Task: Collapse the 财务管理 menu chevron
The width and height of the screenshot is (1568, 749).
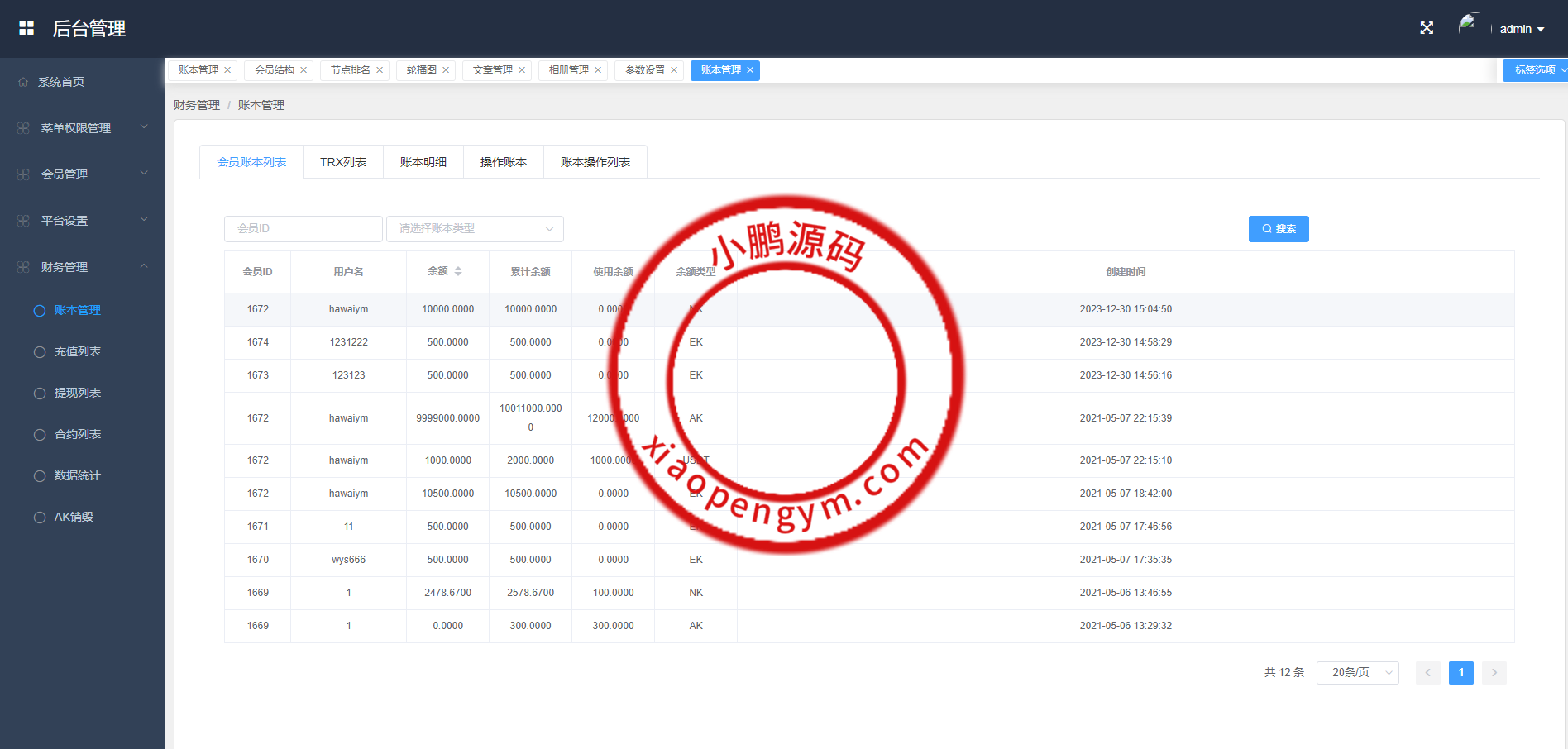Action: [144, 266]
